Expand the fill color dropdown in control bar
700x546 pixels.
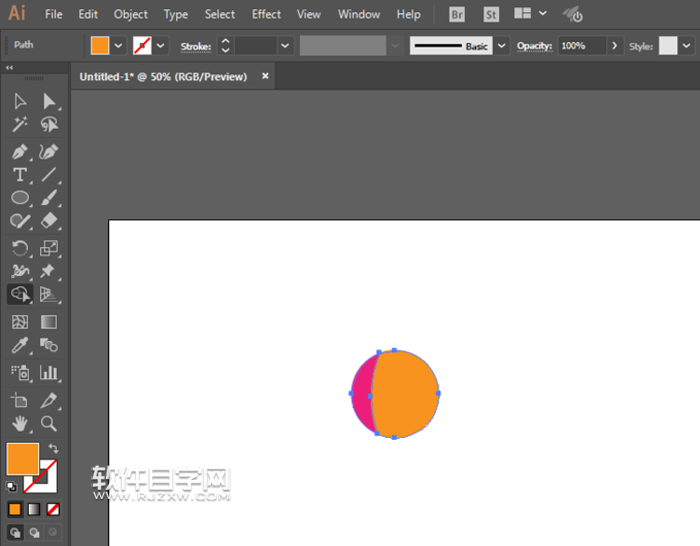(x=118, y=46)
